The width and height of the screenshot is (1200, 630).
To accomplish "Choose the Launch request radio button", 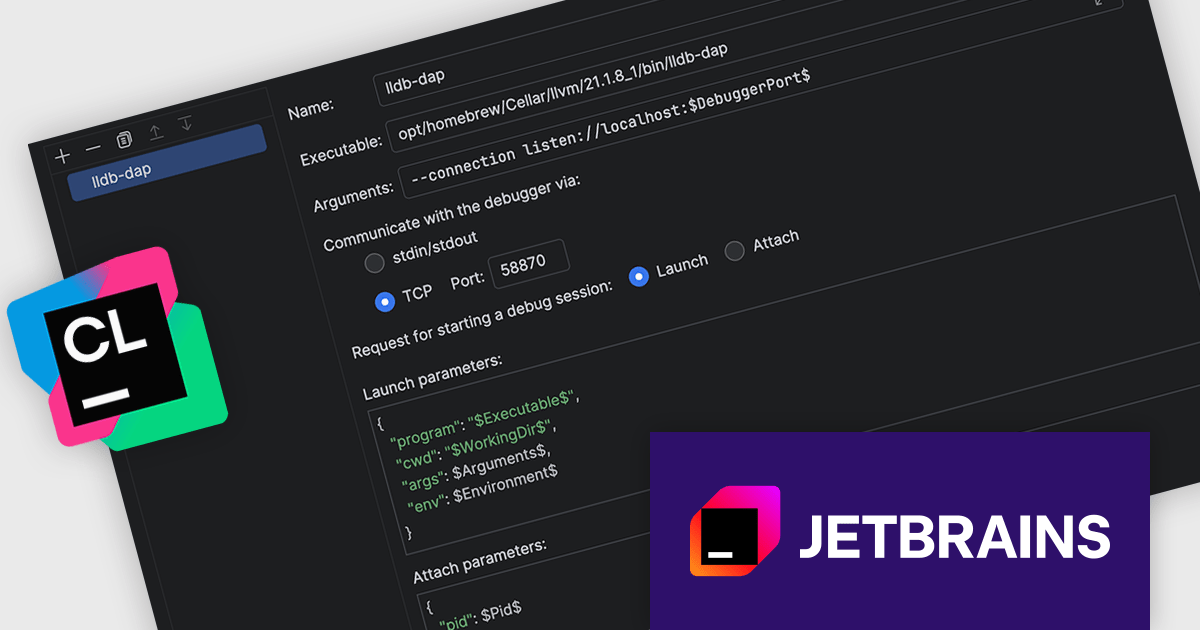I will pyautogui.click(x=639, y=276).
